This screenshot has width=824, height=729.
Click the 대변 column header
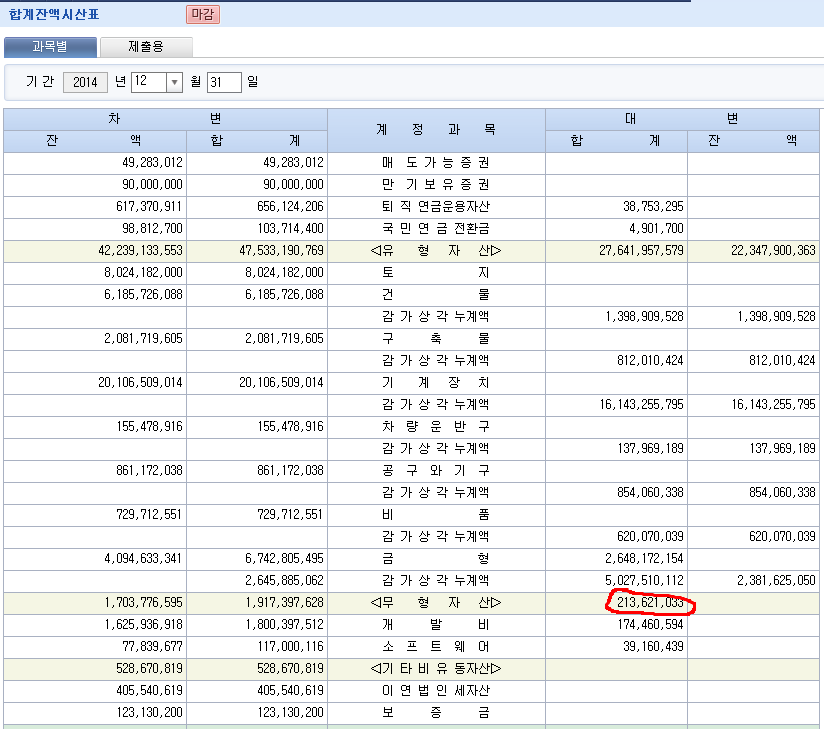[683, 119]
